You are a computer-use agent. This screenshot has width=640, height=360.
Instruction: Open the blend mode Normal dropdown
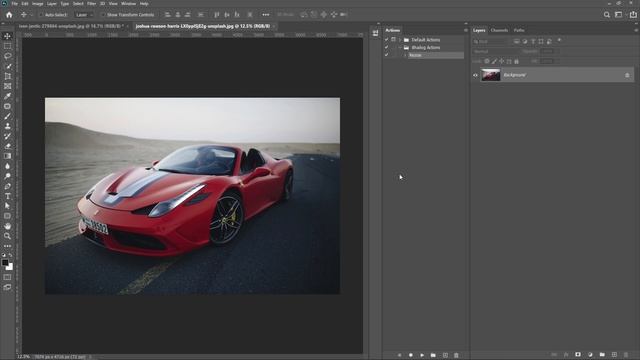pyautogui.click(x=496, y=51)
